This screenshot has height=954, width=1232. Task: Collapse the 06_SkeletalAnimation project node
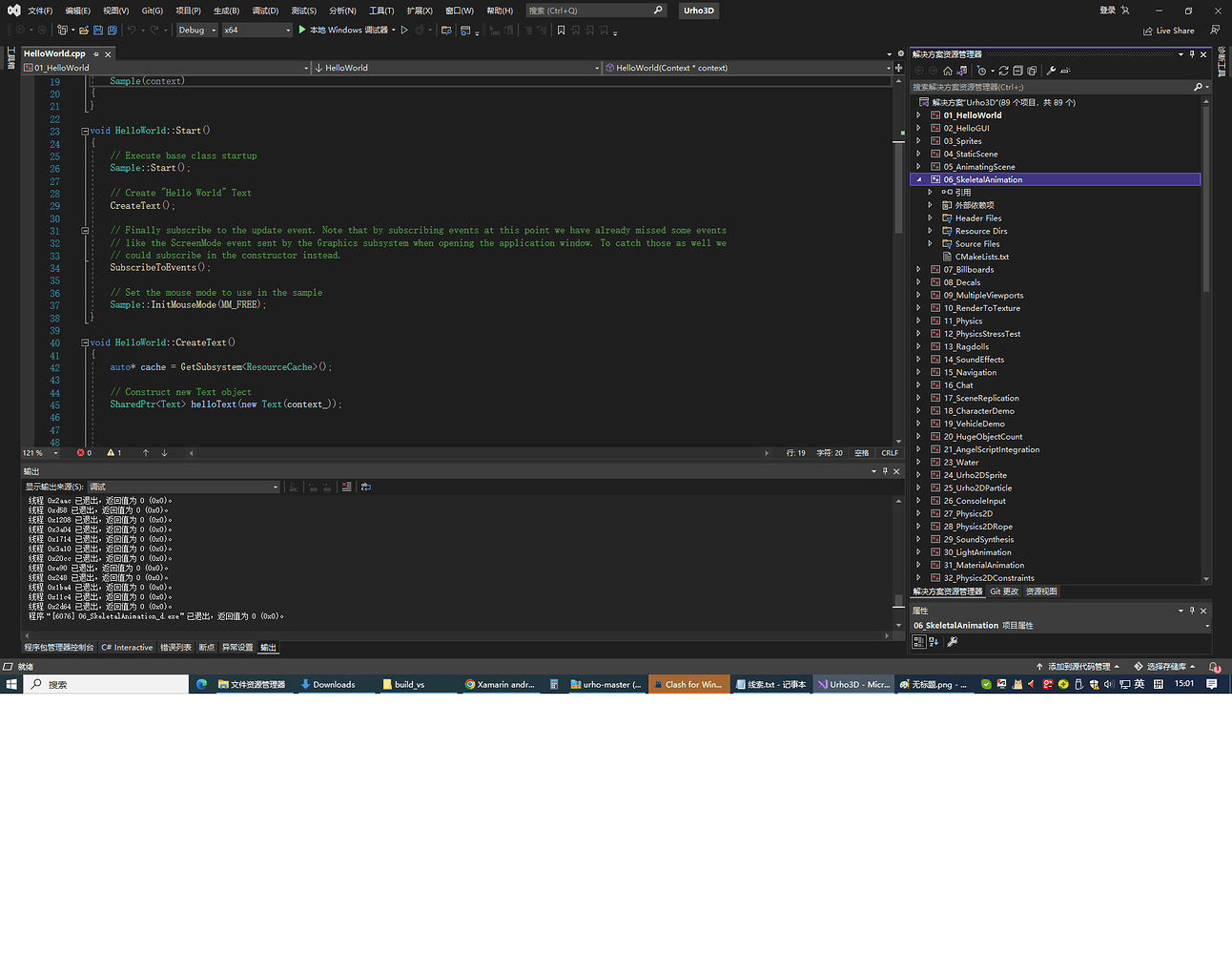click(x=919, y=179)
